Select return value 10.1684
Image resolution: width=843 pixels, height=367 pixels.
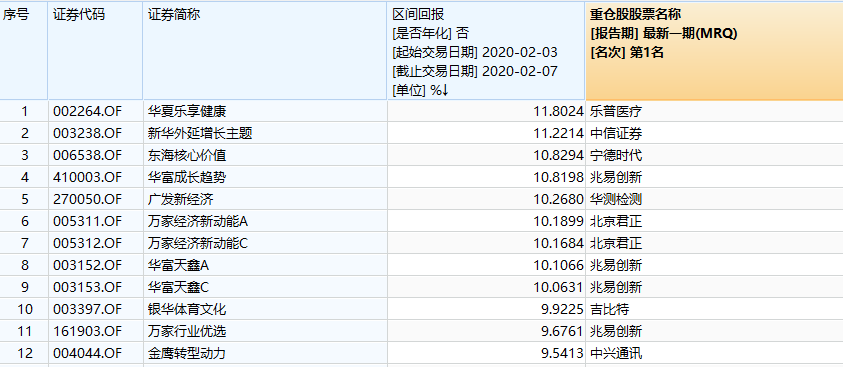click(x=559, y=243)
